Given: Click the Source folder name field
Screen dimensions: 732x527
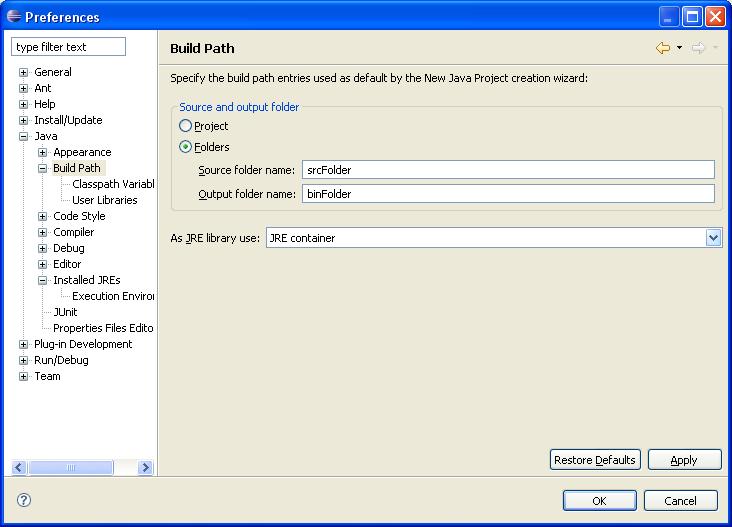Looking at the screenshot, I should [x=508, y=169].
